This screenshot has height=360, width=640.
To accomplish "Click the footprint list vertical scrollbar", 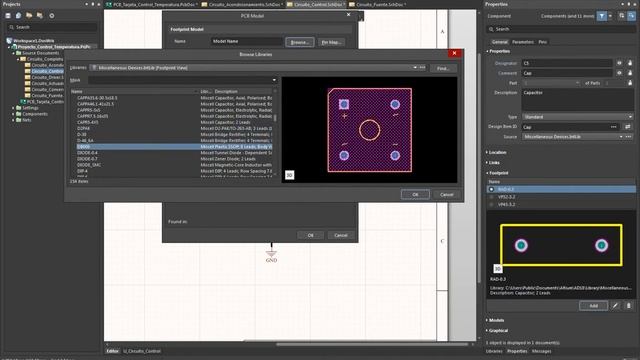I will [x=275, y=118].
